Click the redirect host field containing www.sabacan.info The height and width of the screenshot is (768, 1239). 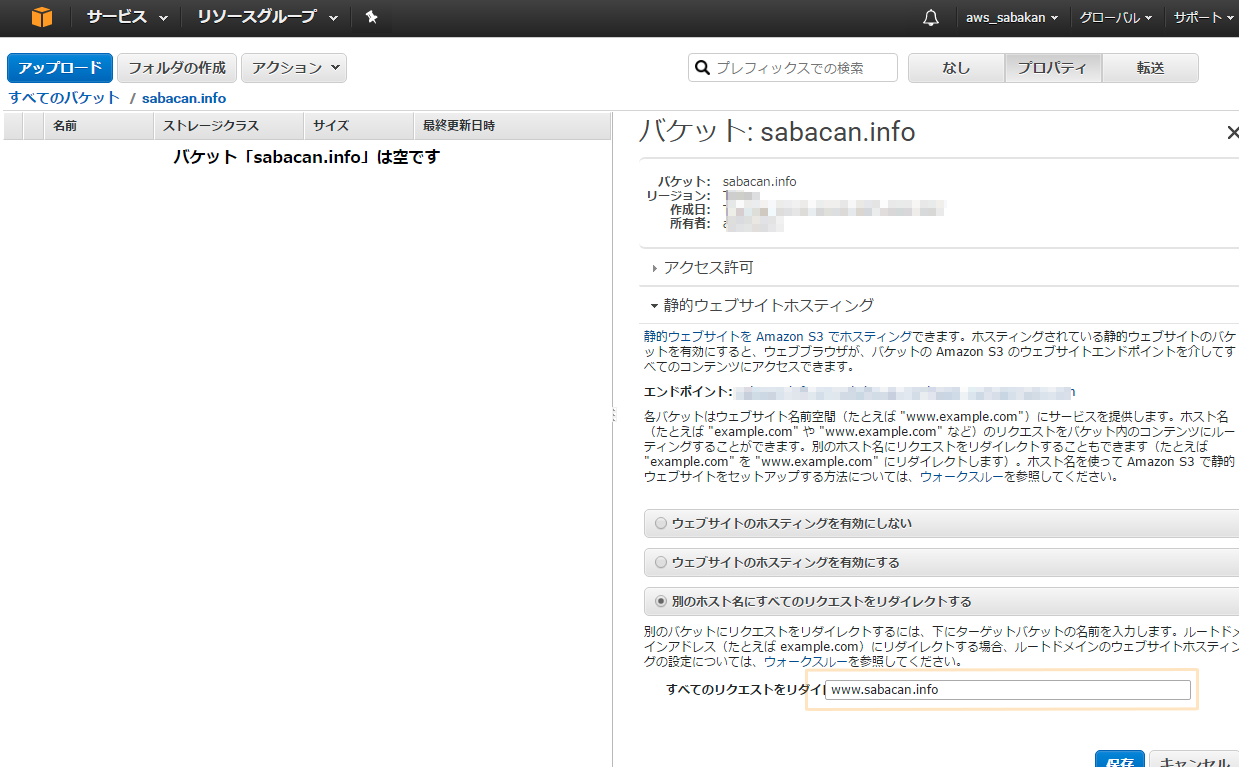[1007, 690]
